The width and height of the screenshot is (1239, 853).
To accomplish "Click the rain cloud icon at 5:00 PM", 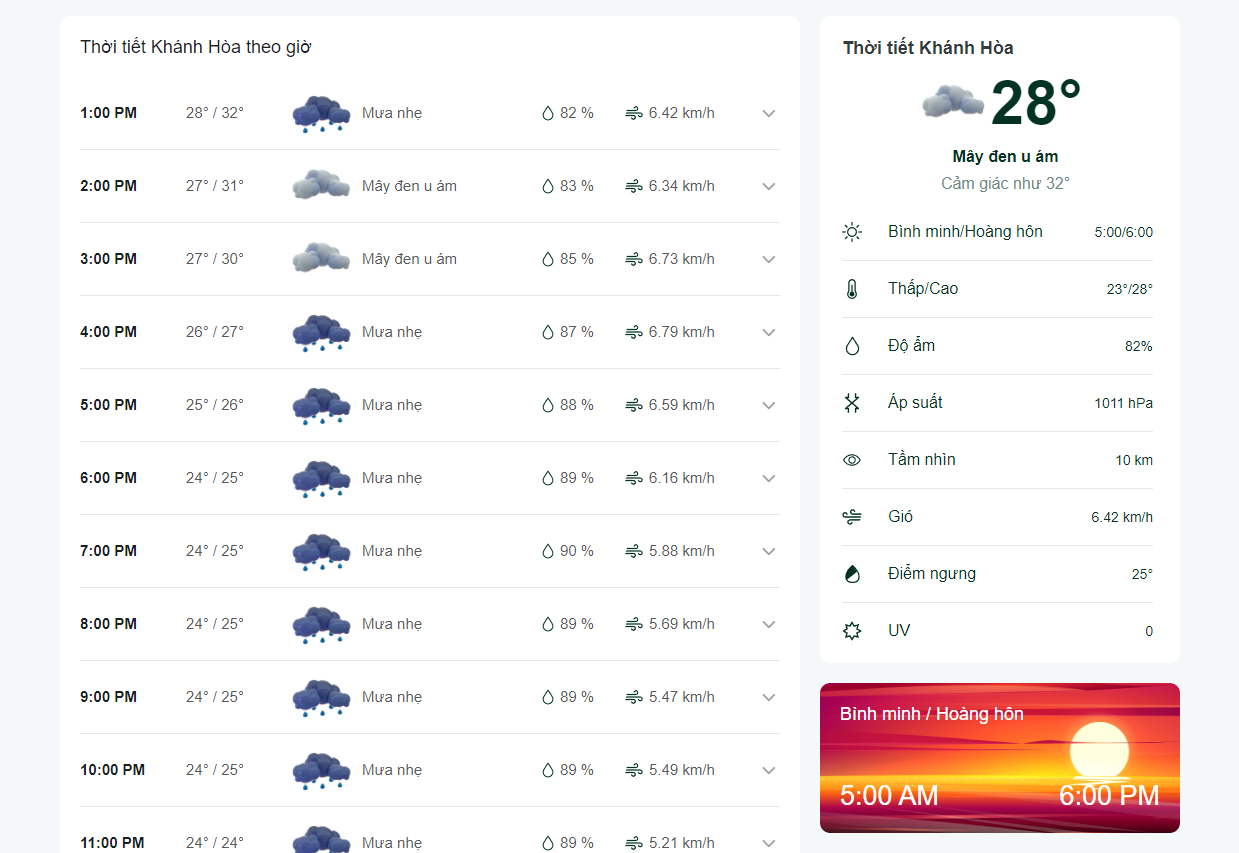I will (x=321, y=406).
